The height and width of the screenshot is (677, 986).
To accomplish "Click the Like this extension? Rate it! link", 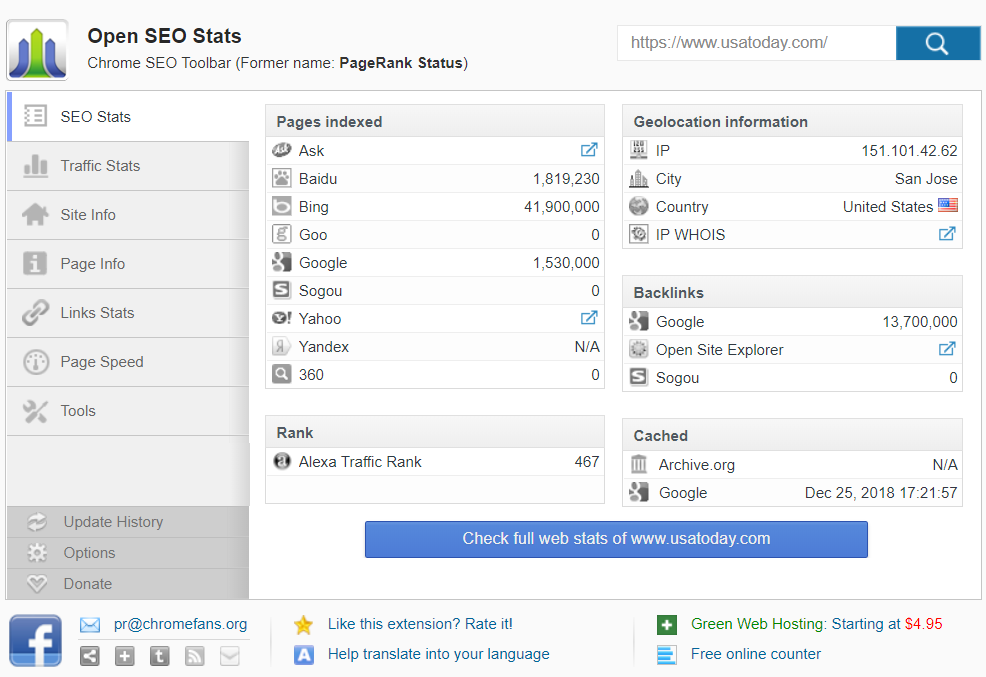I will [x=420, y=624].
